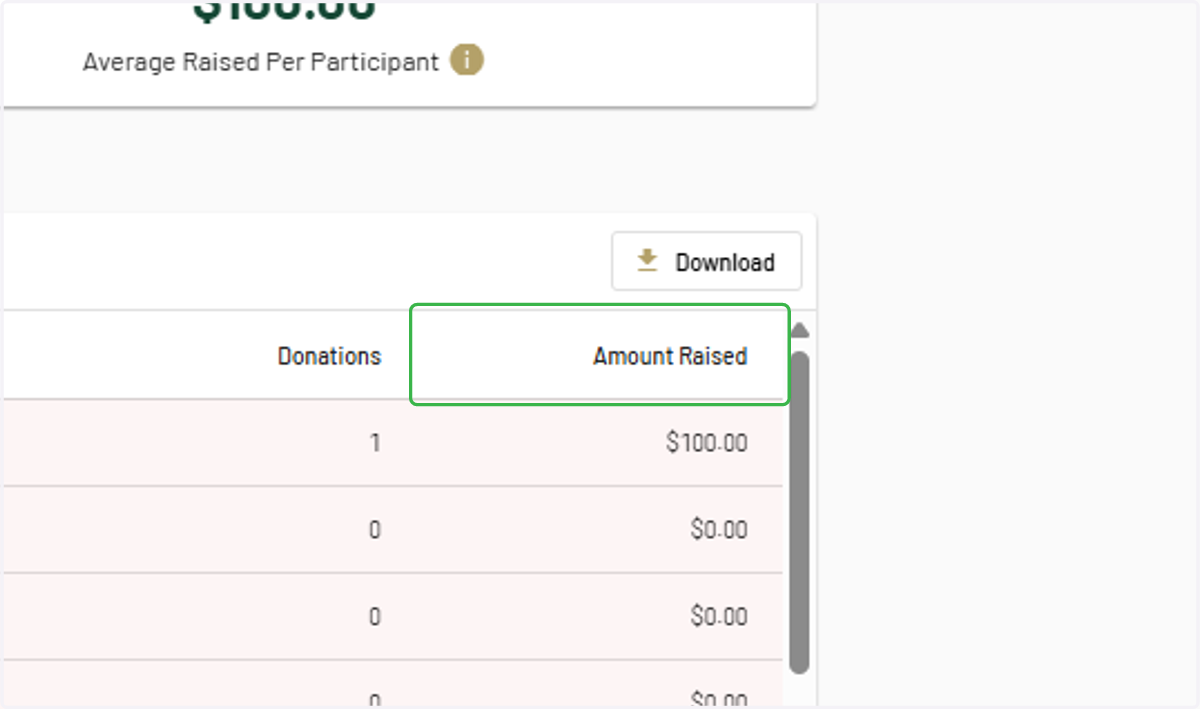Click the gold download arrow icon
Image resolution: width=1200 pixels, height=709 pixels.
coord(648,261)
